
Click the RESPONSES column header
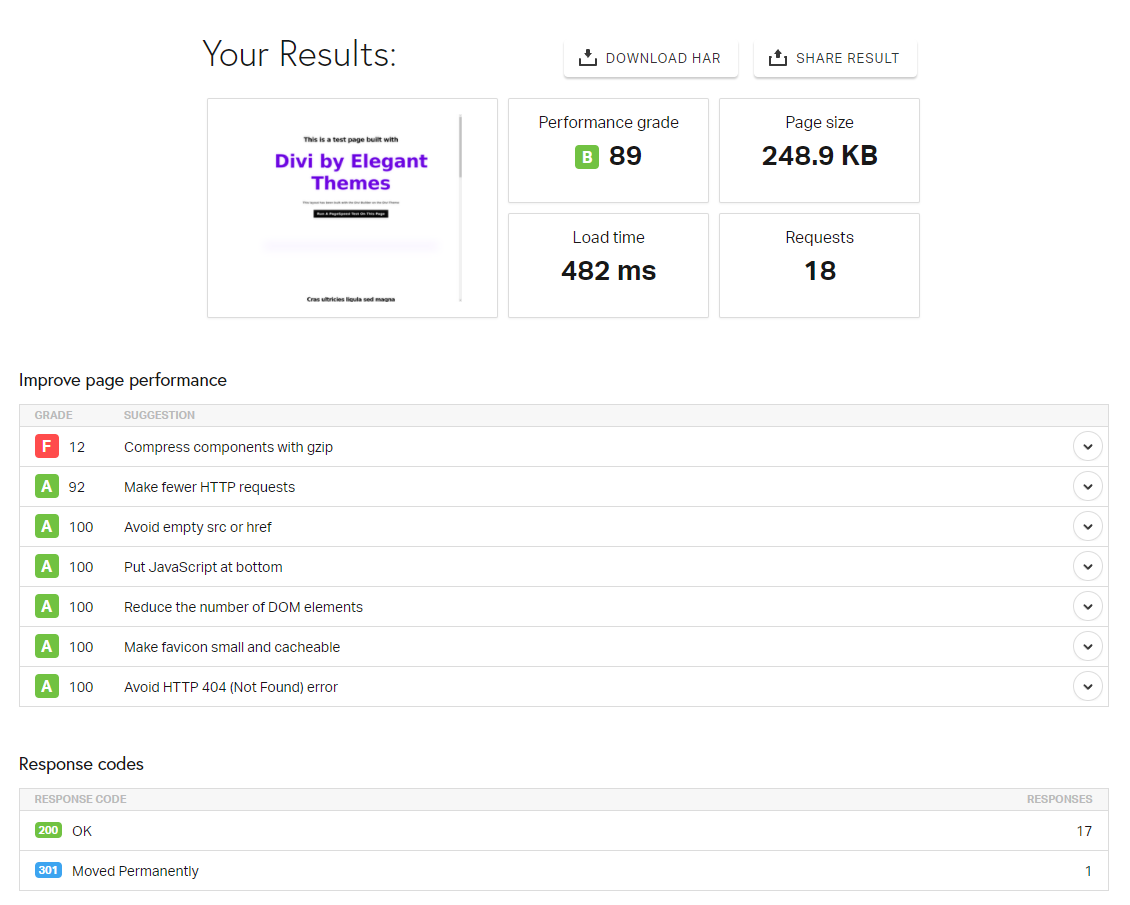pyautogui.click(x=1059, y=799)
